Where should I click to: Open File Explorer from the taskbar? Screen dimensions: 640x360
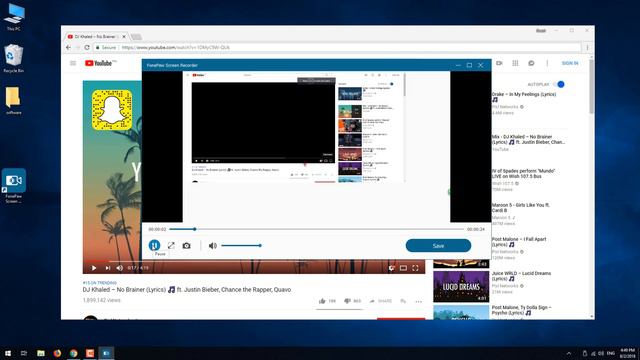tap(41, 353)
